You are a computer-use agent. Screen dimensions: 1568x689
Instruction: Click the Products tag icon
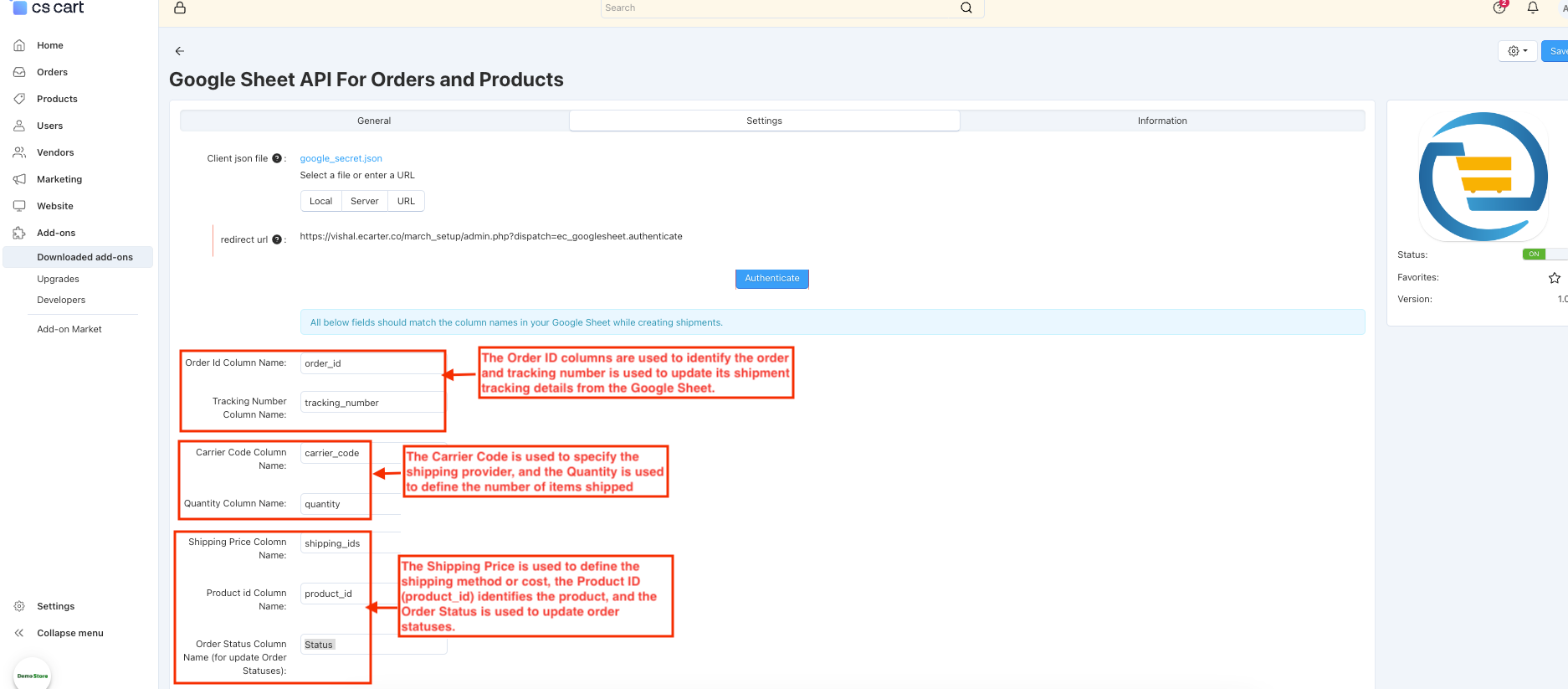[x=19, y=99]
